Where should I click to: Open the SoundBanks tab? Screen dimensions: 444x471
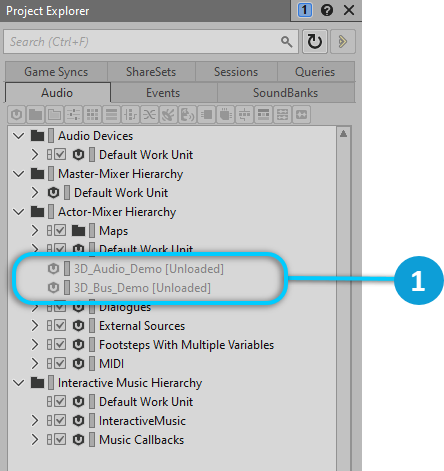tap(285, 93)
